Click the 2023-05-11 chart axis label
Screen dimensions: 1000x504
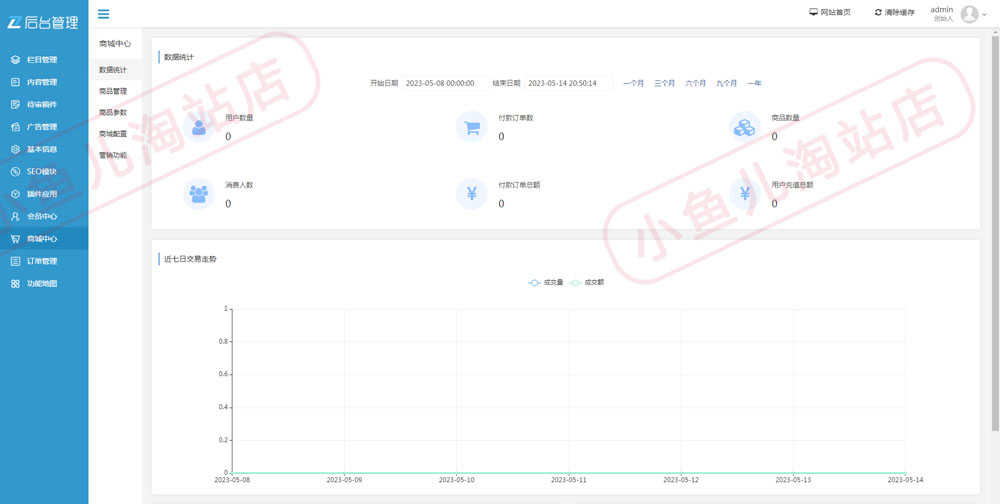tap(569, 480)
